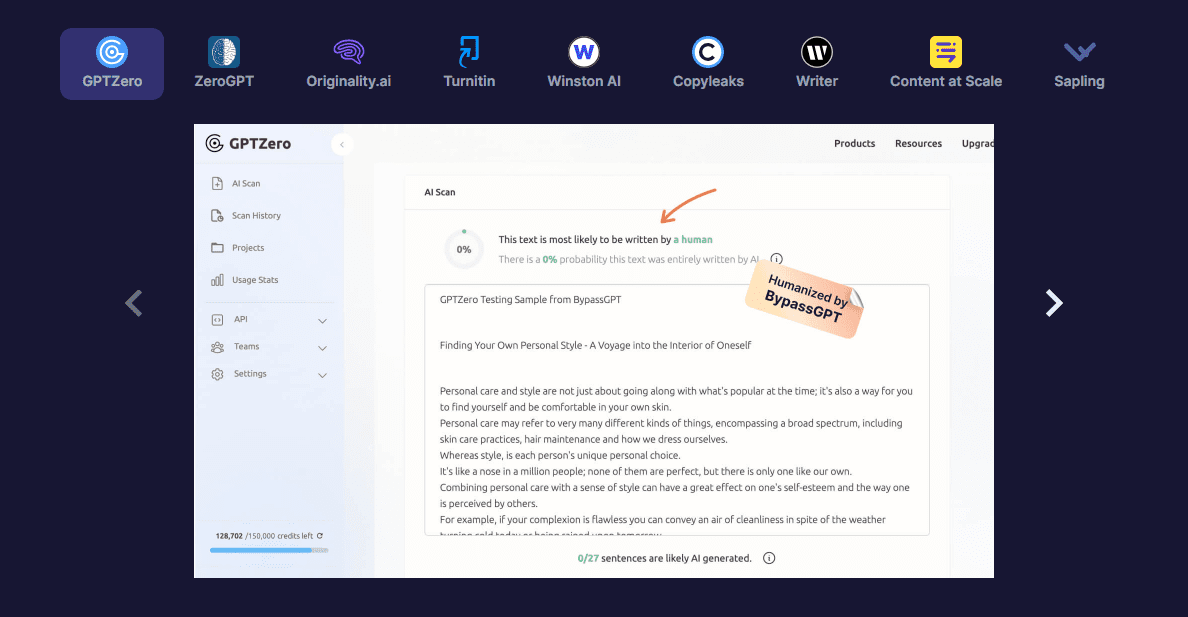1188x617 pixels.
Task: Click the Sapling checkmark logo icon
Action: 1079,52
